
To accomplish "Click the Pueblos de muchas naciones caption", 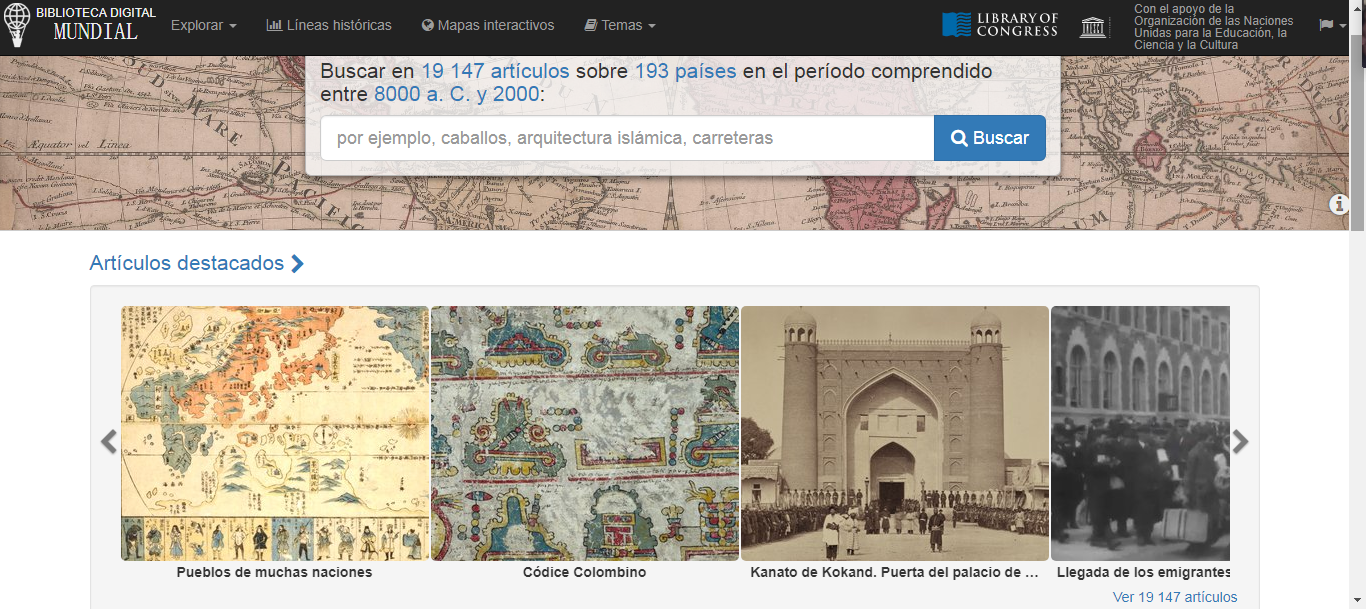I will 275,572.
